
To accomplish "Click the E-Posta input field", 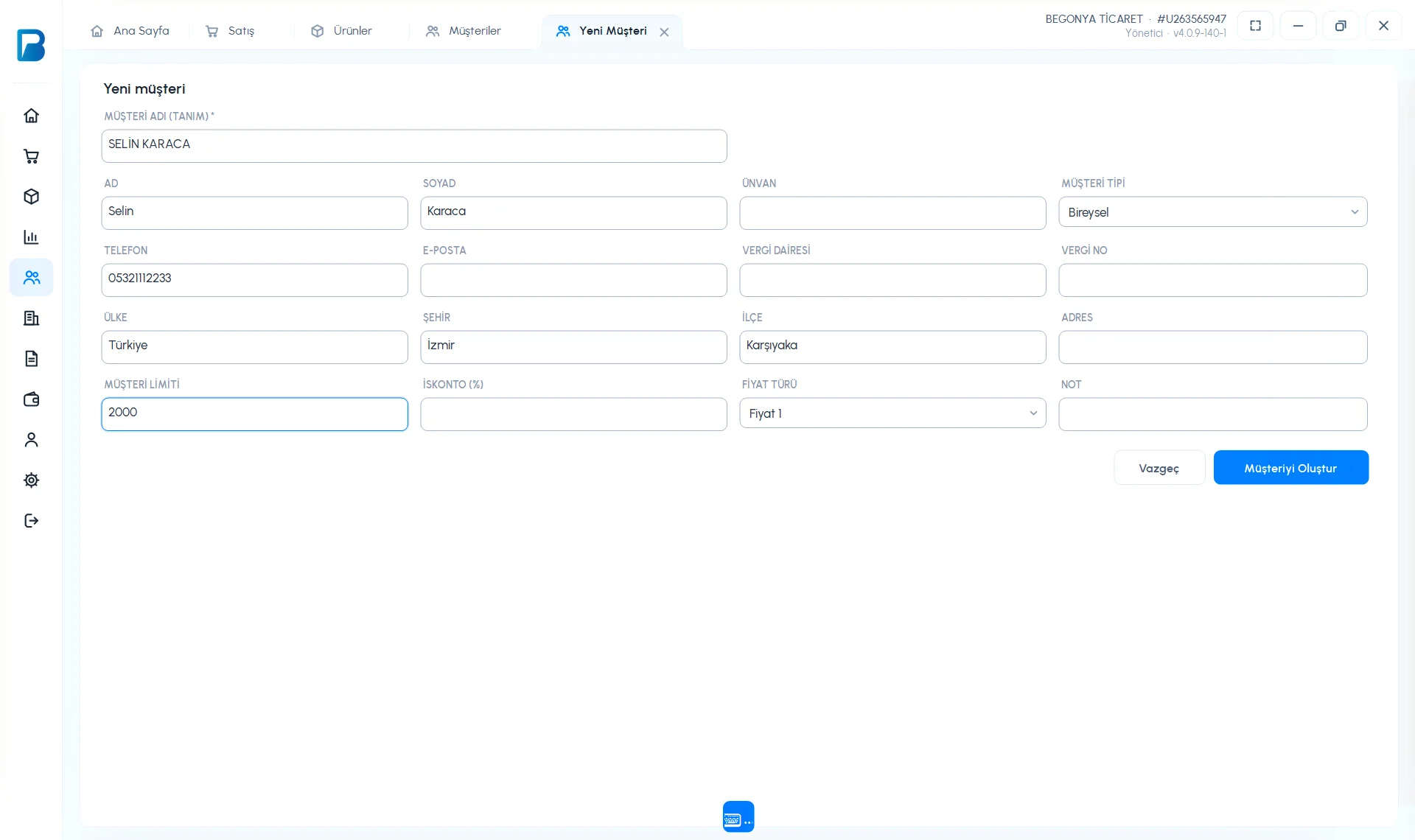I will (x=573, y=280).
